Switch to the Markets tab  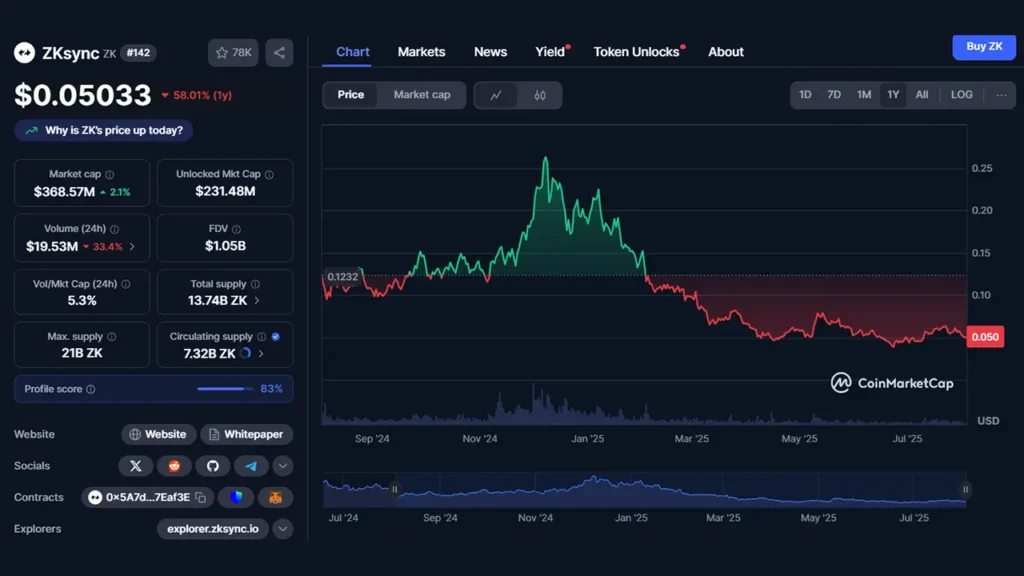tap(421, 52)
